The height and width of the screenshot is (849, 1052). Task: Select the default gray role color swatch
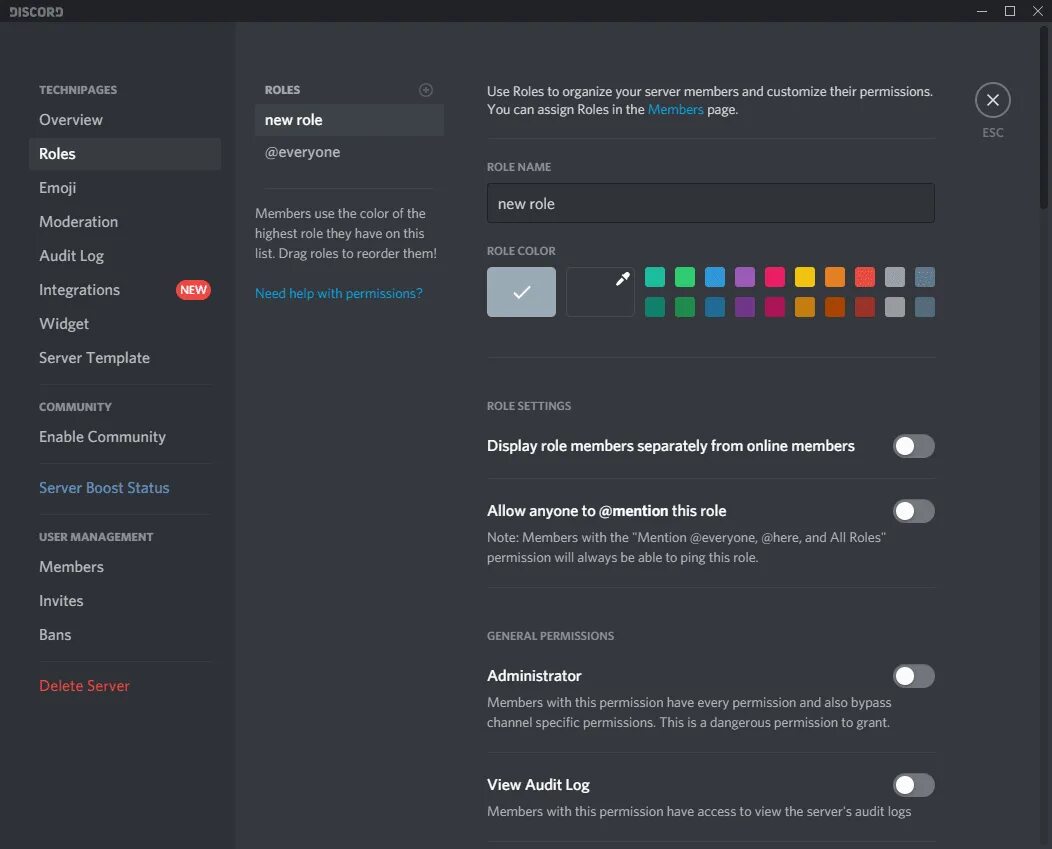tap(521, 292)
